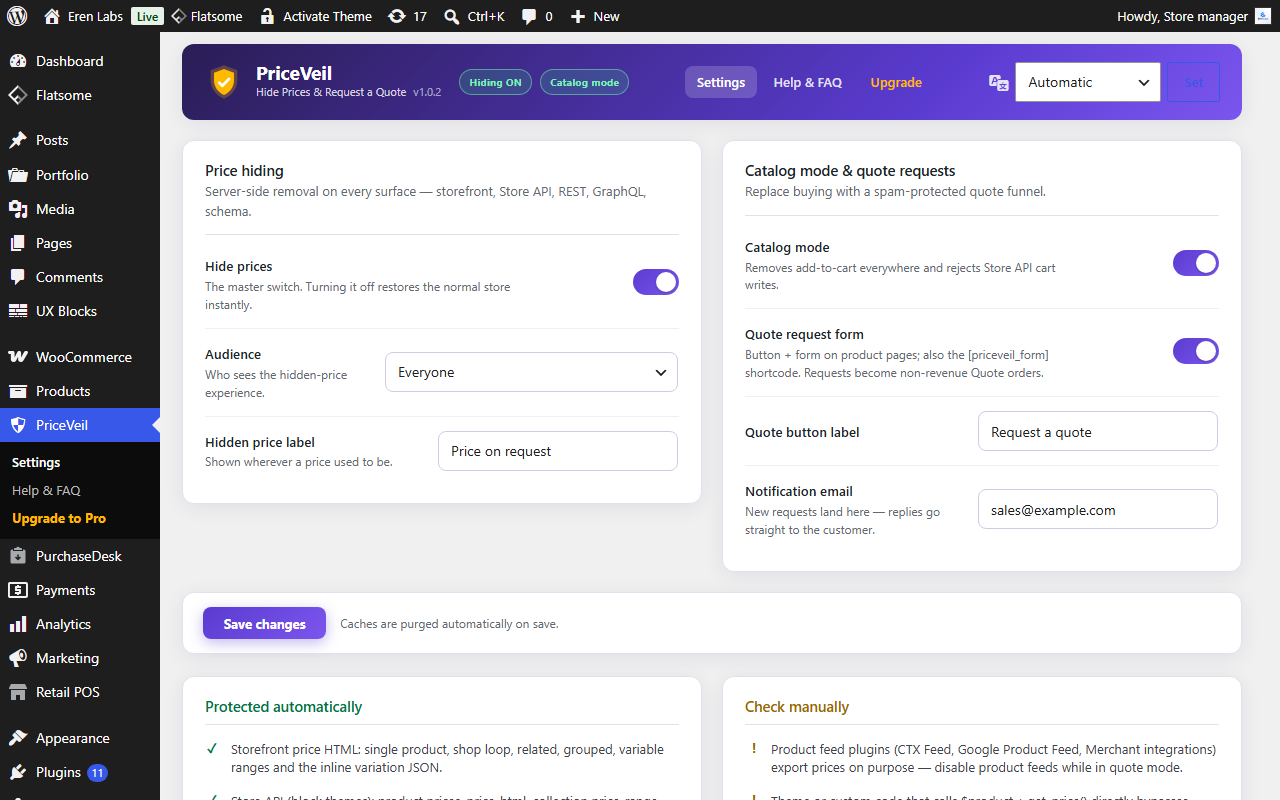Click the PriceVeil shield logo
Viewport: 1280px width, 800px height.
pyautogui.click(x=224, y=82)
